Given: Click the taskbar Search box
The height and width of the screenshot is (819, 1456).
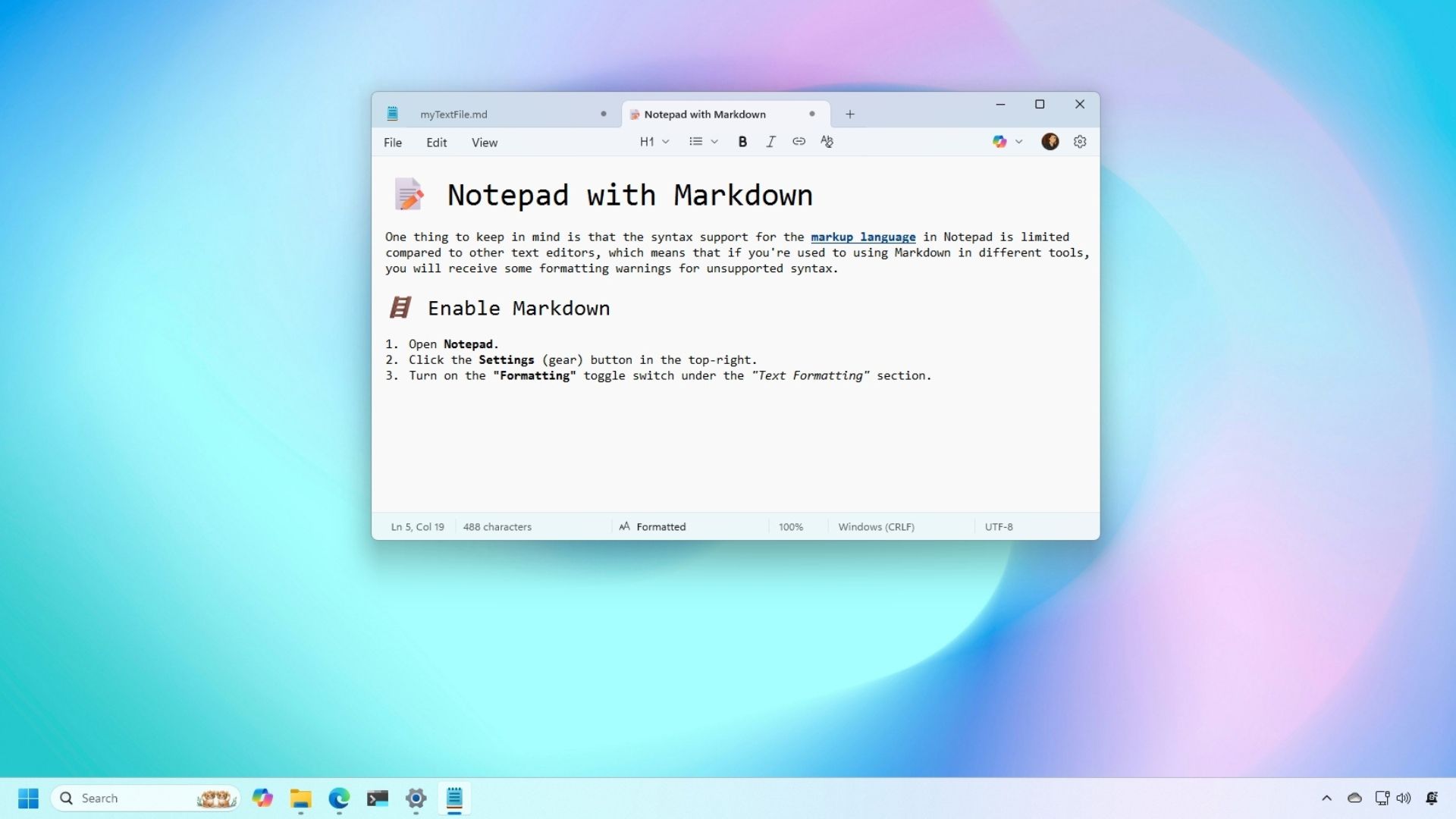Looking at the screenshot, I should [x=145, y=799].
